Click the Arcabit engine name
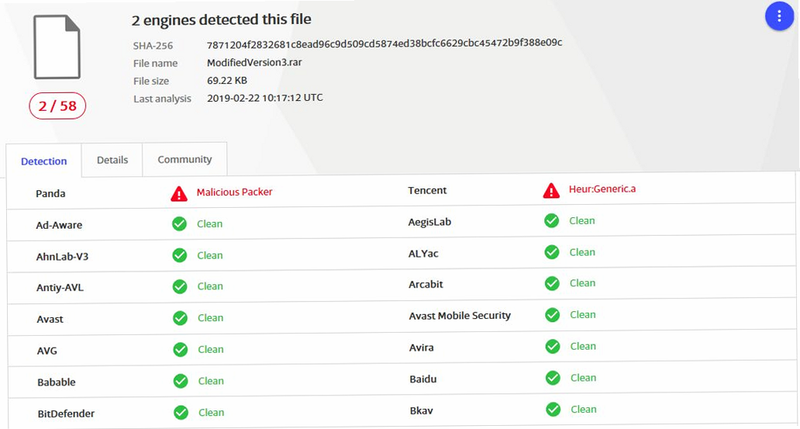The height and width of the screenshot is (429, 800). (x=426, y=285)
